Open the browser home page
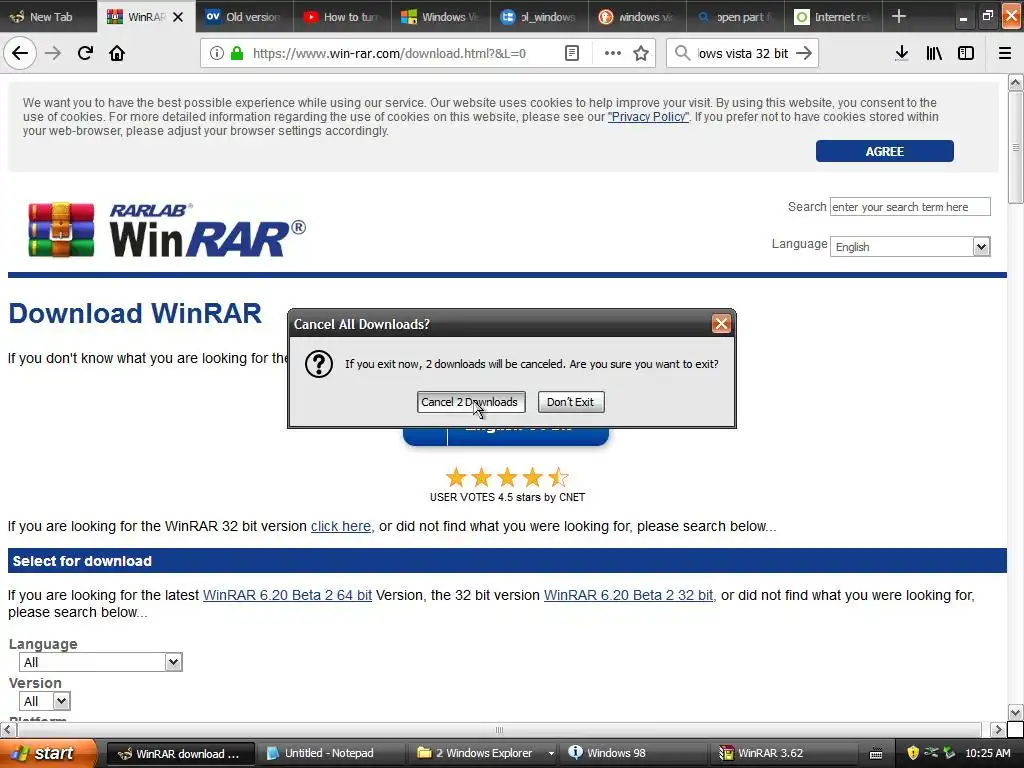The height and width of the screenshot is (768, 1024). [x=117, y=53]
